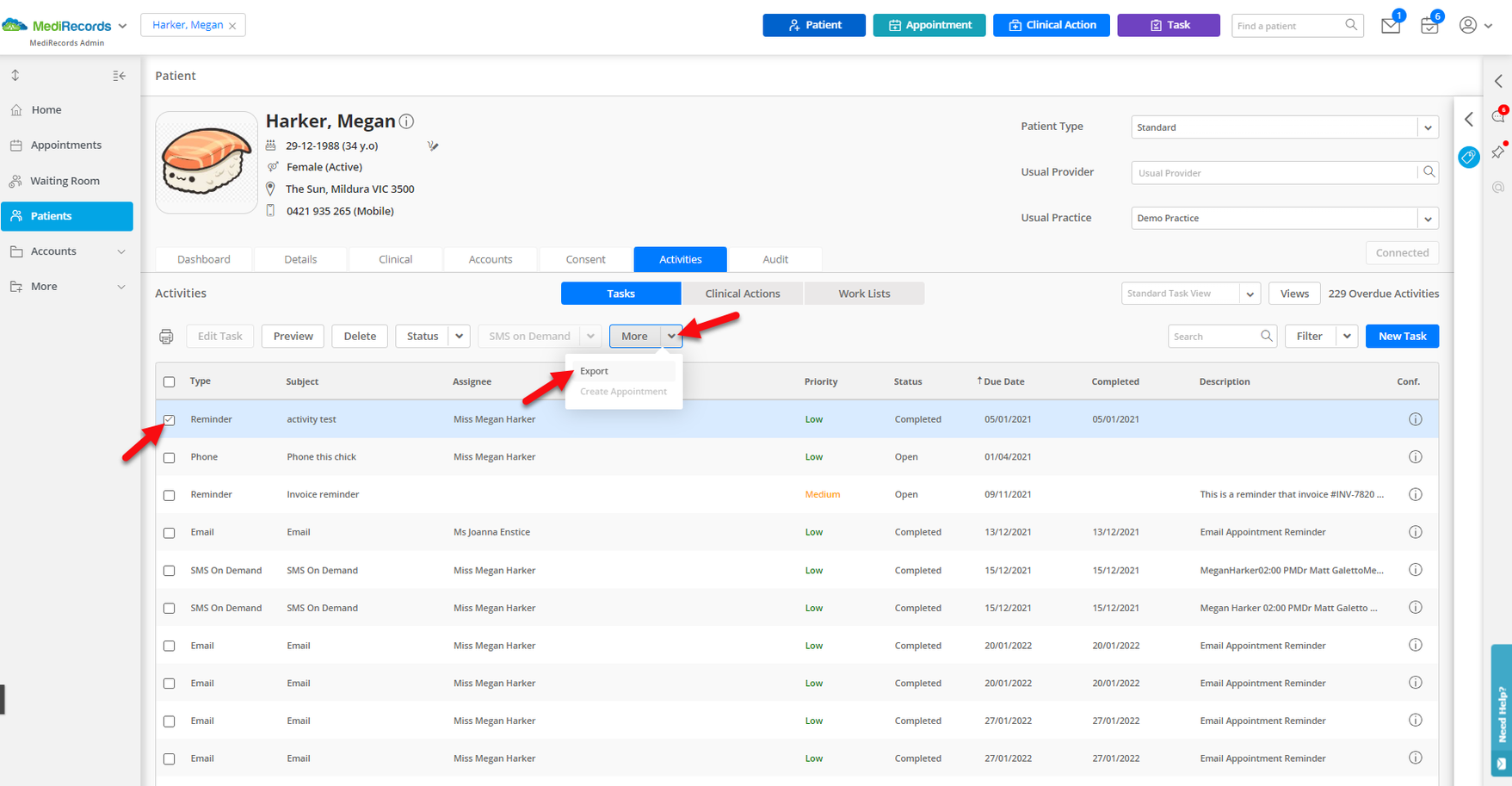Switch to the Clinical tab
The height and width of the screenshot is (786, 1512).
pos(396,259)
